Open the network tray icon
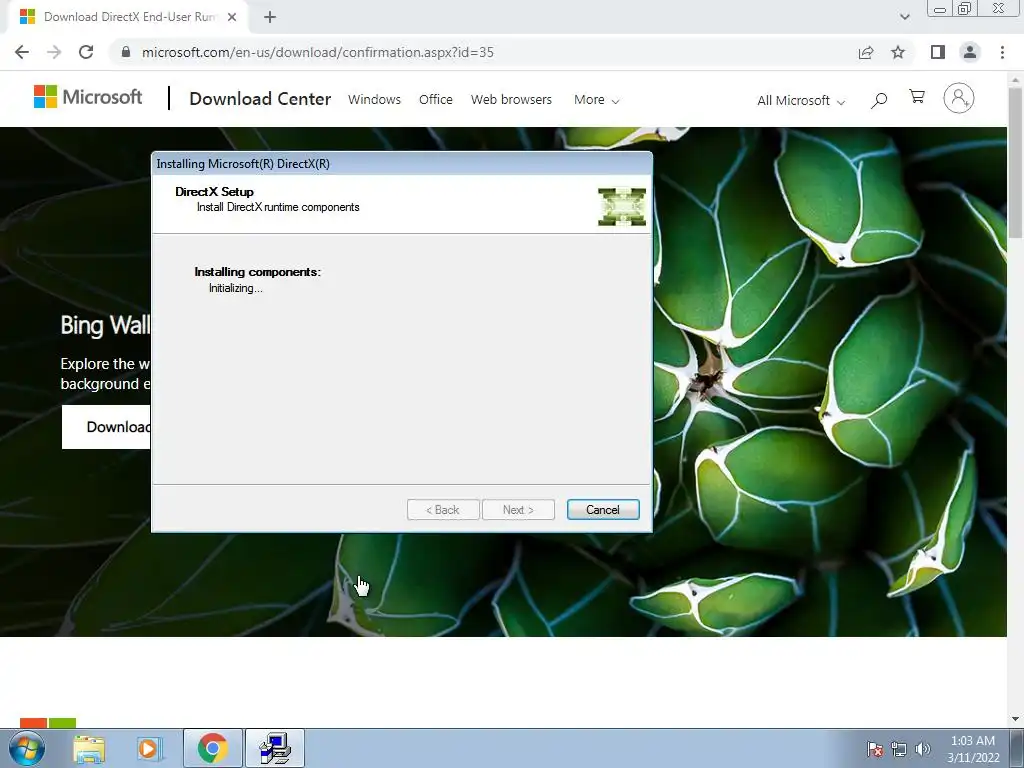 tap(899, 749)
